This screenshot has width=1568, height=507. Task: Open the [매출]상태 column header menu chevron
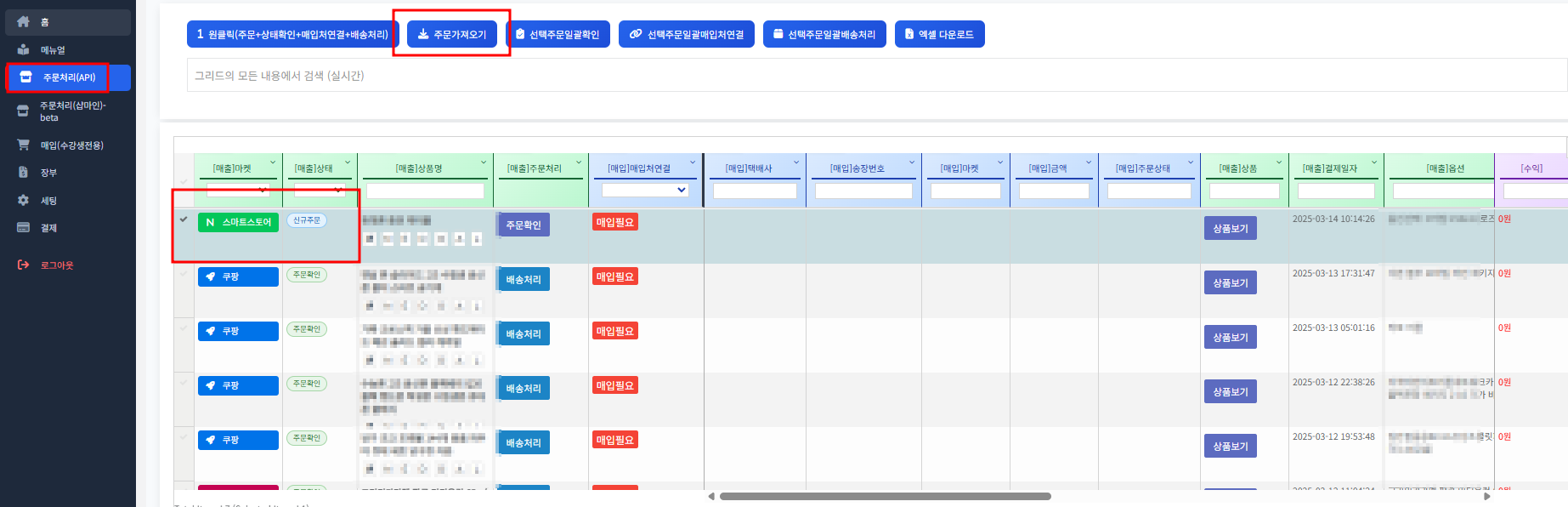pos(348,162)
